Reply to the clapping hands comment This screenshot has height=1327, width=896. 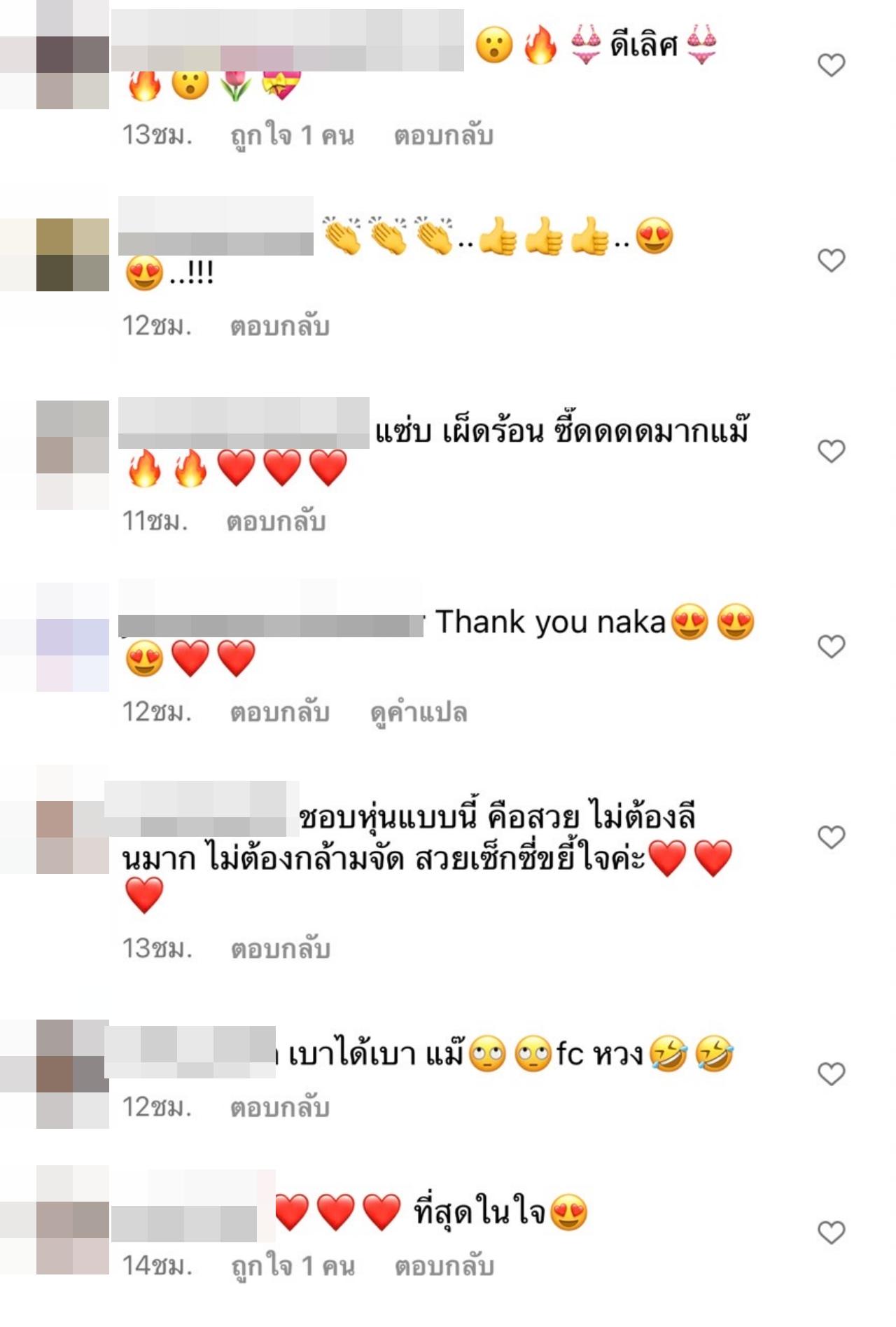click(x=280, y=326)
